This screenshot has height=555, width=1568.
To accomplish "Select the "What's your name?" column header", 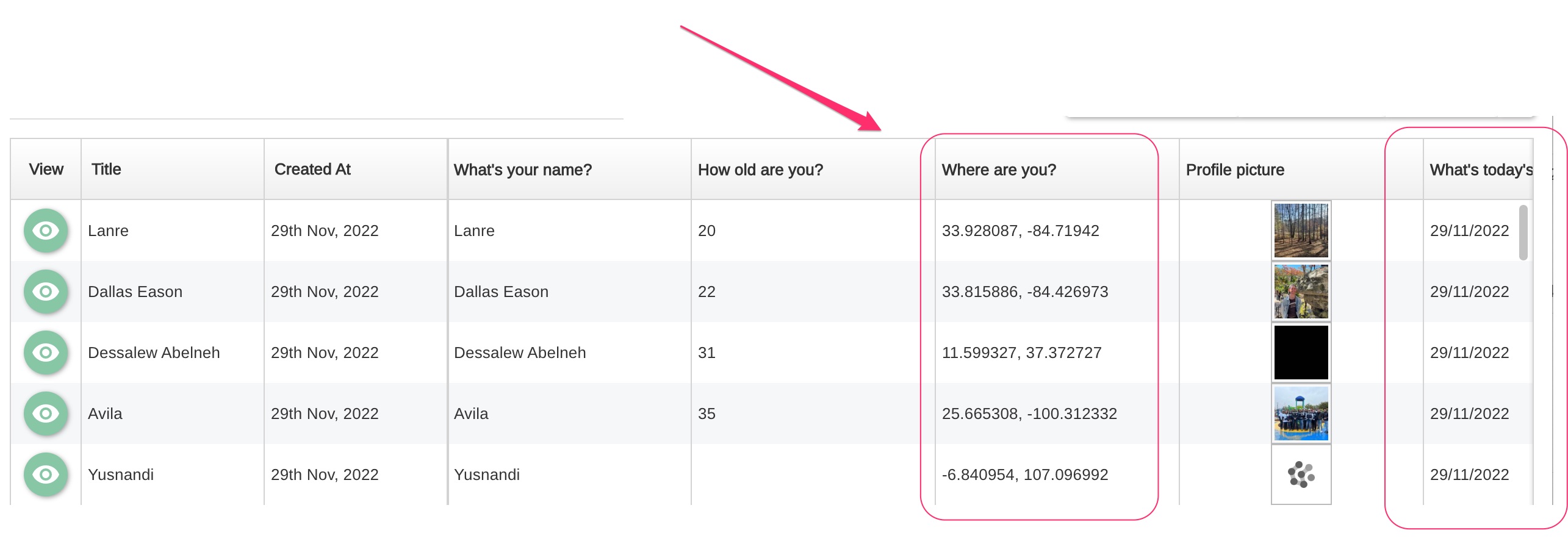I will click(x=522, y=170).
